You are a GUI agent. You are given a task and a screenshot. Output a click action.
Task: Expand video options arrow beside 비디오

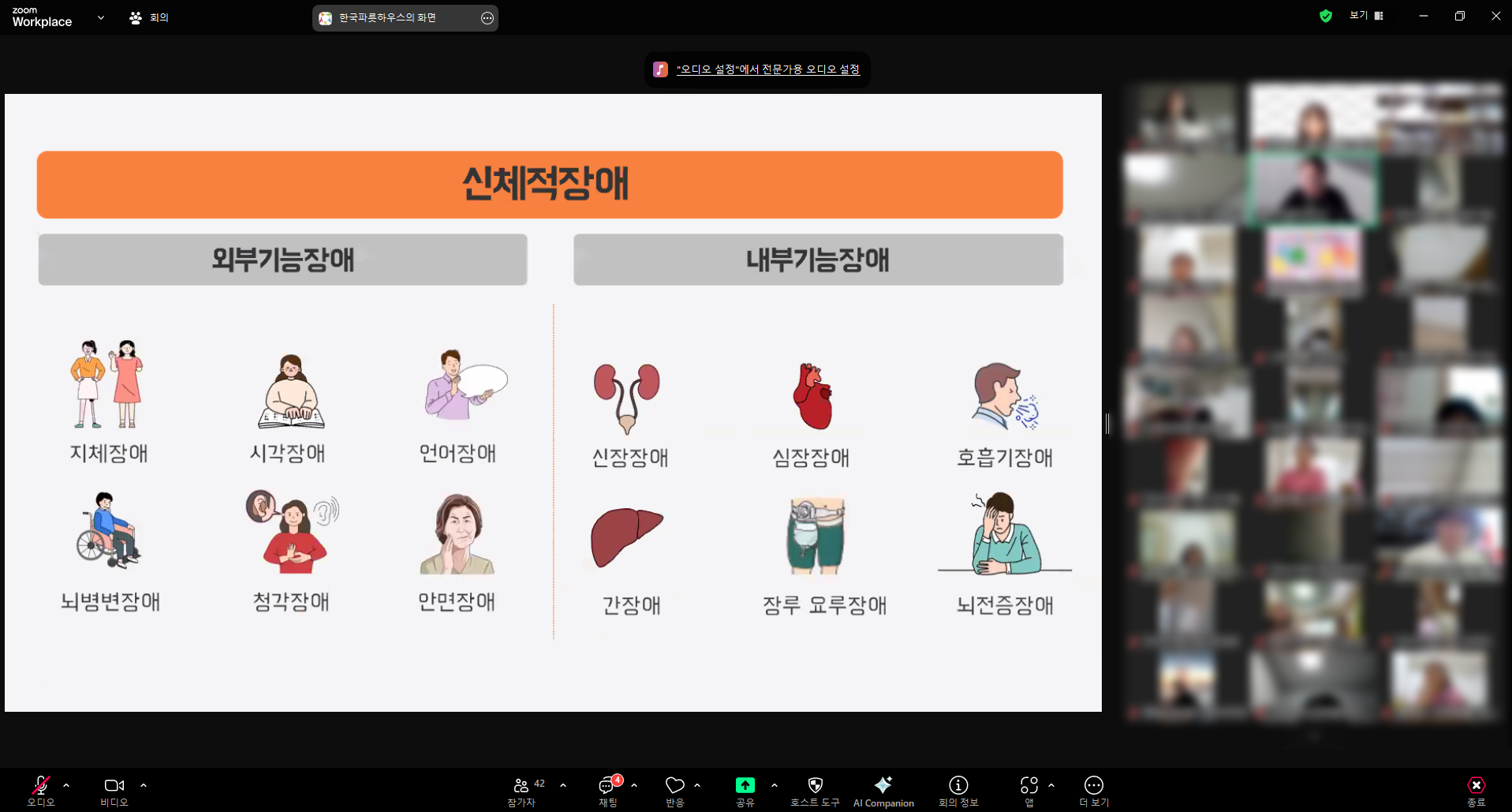click(144, 785)
